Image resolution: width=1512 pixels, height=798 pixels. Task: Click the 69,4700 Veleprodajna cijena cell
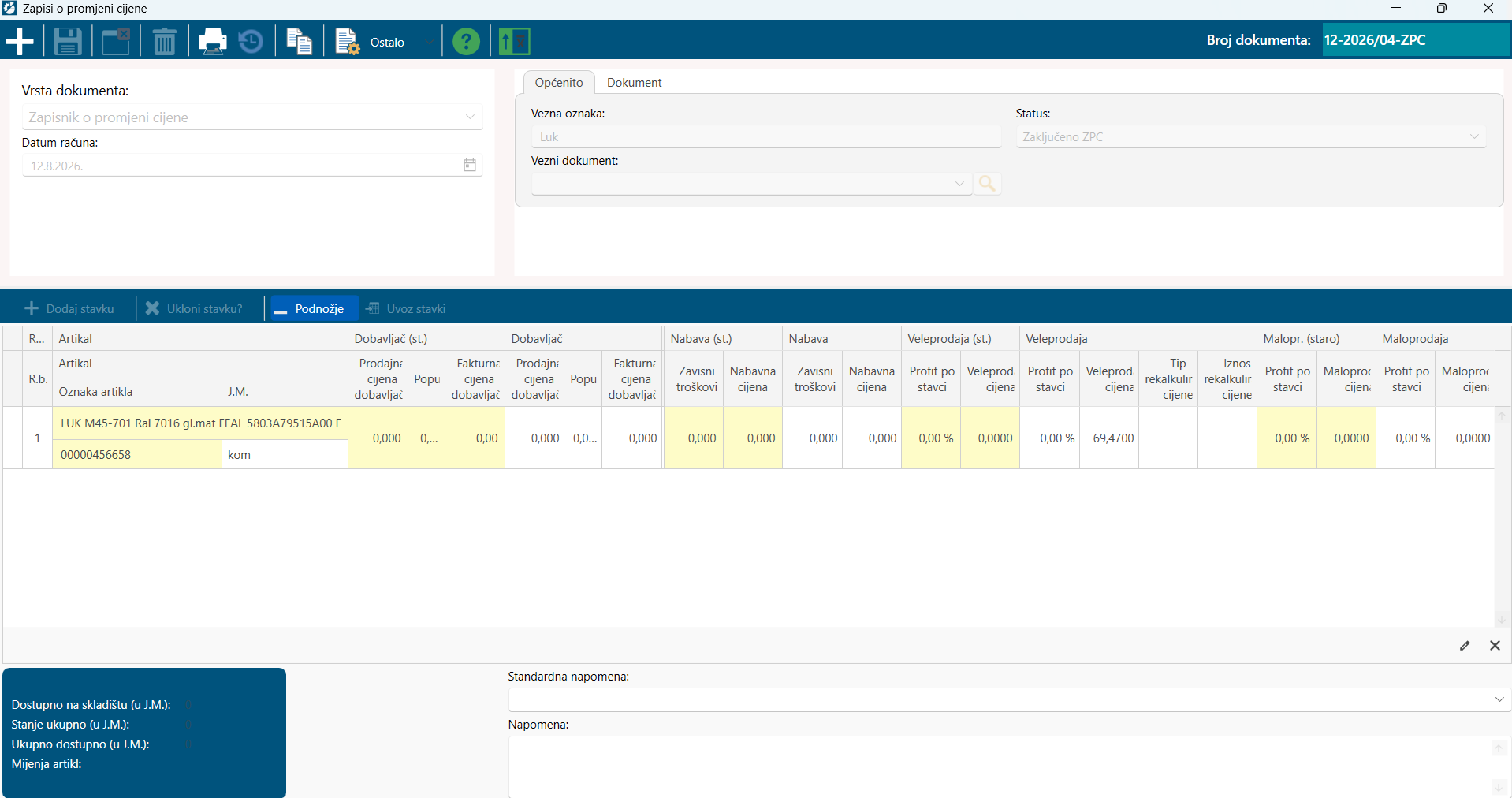pyautogui.click(x=1109, y=438)
